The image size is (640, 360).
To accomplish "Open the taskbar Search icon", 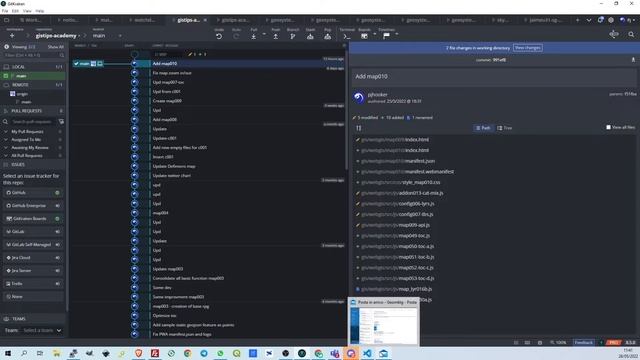I will [x=24, y=353].
